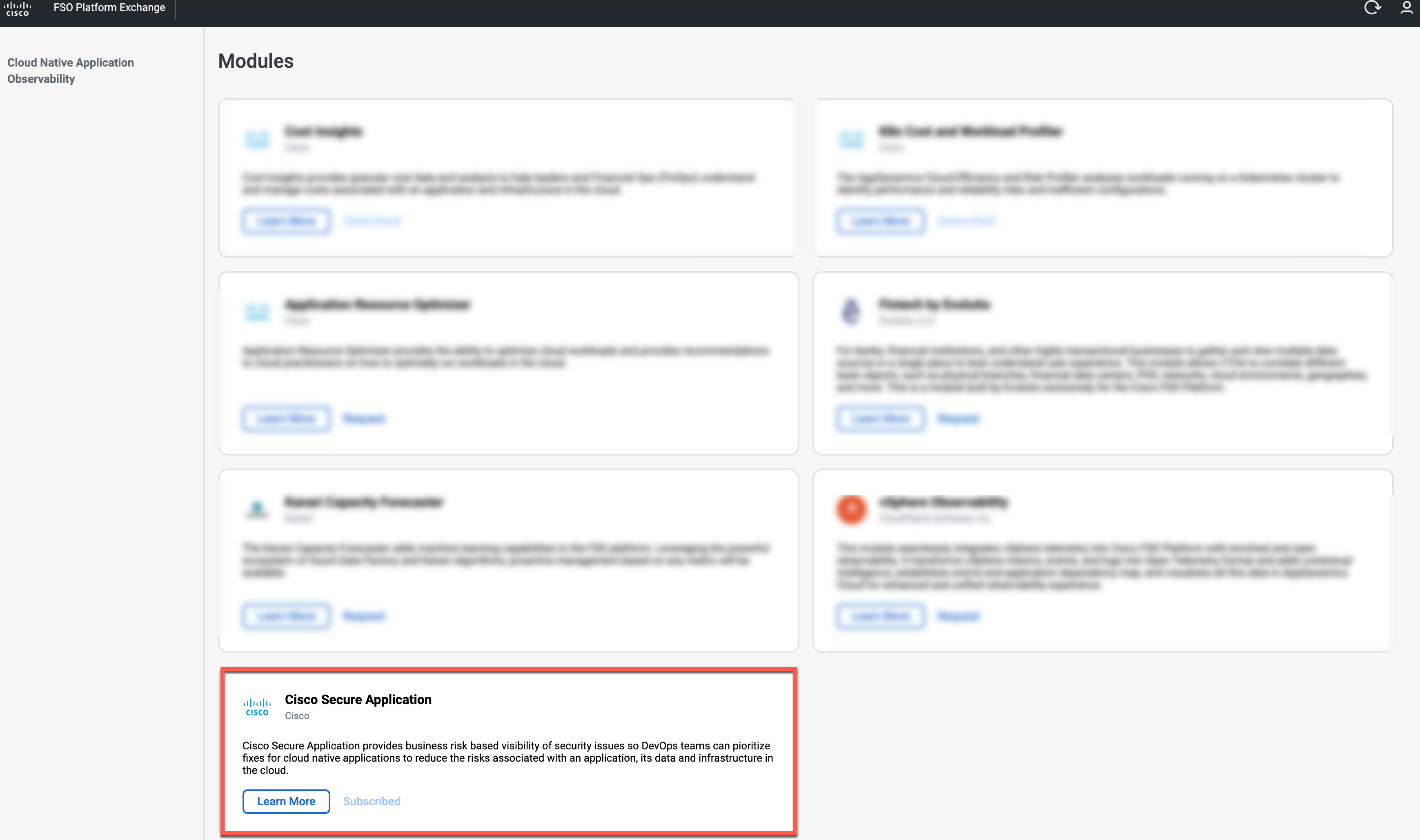Screen dimensions: 1420x840
Task: Click the Cisco logo in the top bar
Action: click(x=18, y=9)
